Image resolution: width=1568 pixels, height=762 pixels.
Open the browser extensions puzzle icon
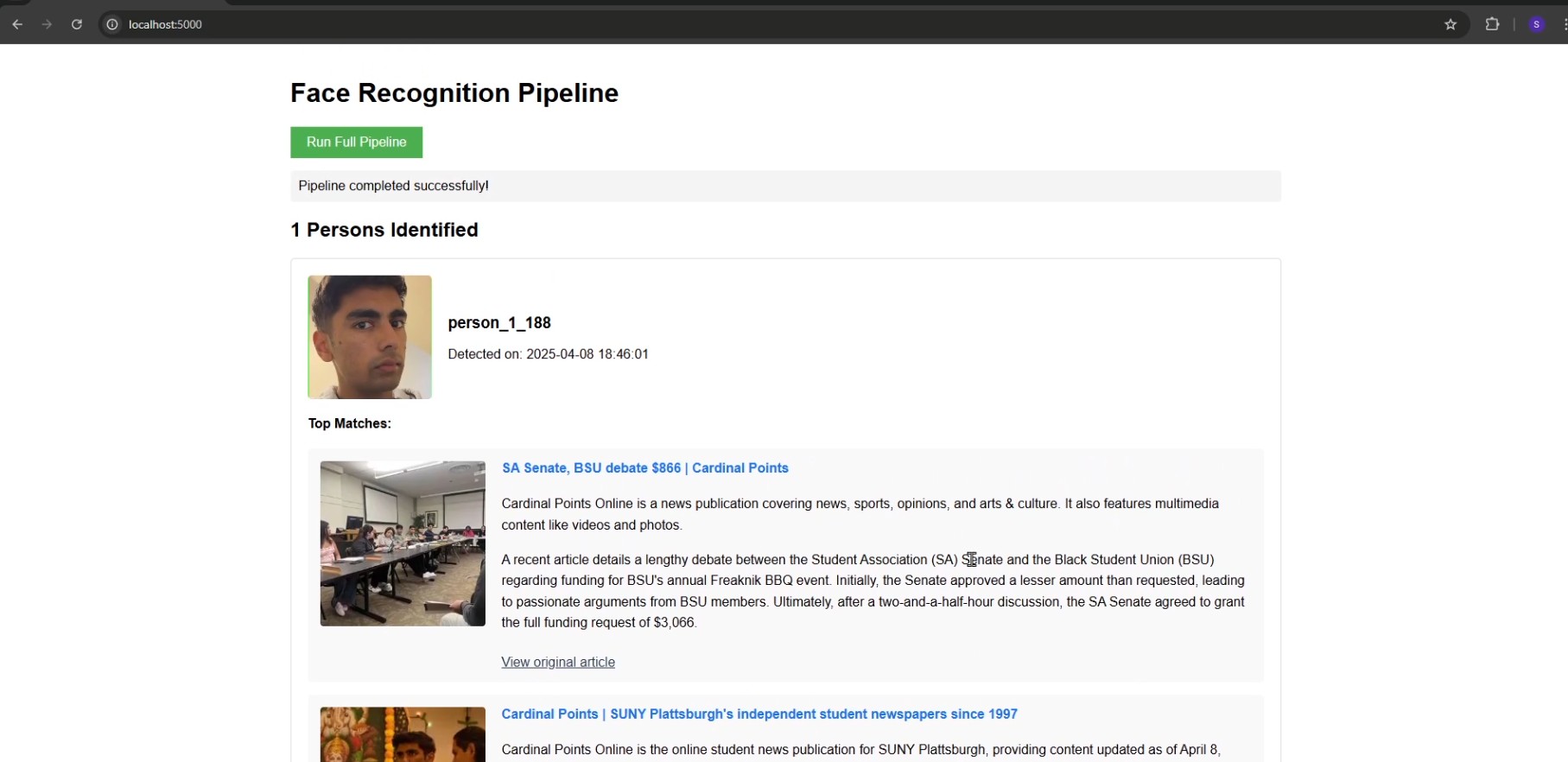(1492, 24)
